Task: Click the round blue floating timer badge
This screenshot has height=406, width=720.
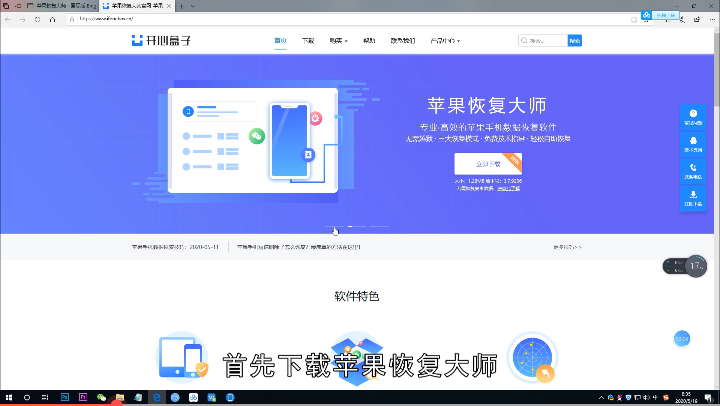Action: [x=682, y=339]
